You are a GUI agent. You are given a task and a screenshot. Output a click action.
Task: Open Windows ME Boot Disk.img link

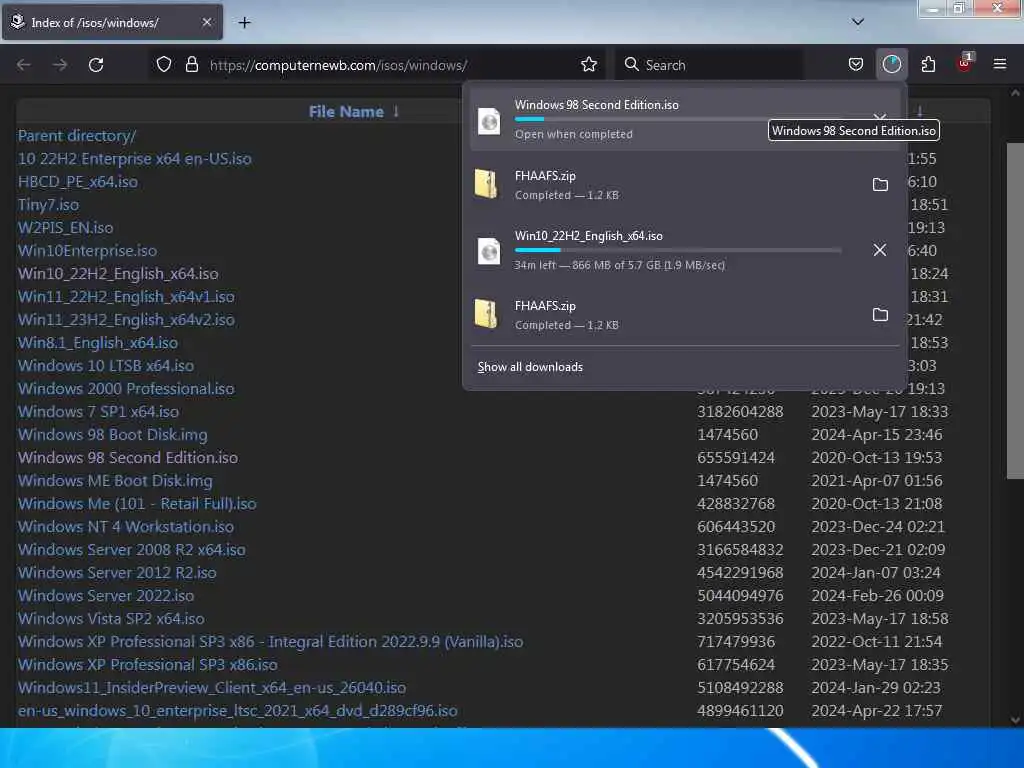(x=116, y=481)
